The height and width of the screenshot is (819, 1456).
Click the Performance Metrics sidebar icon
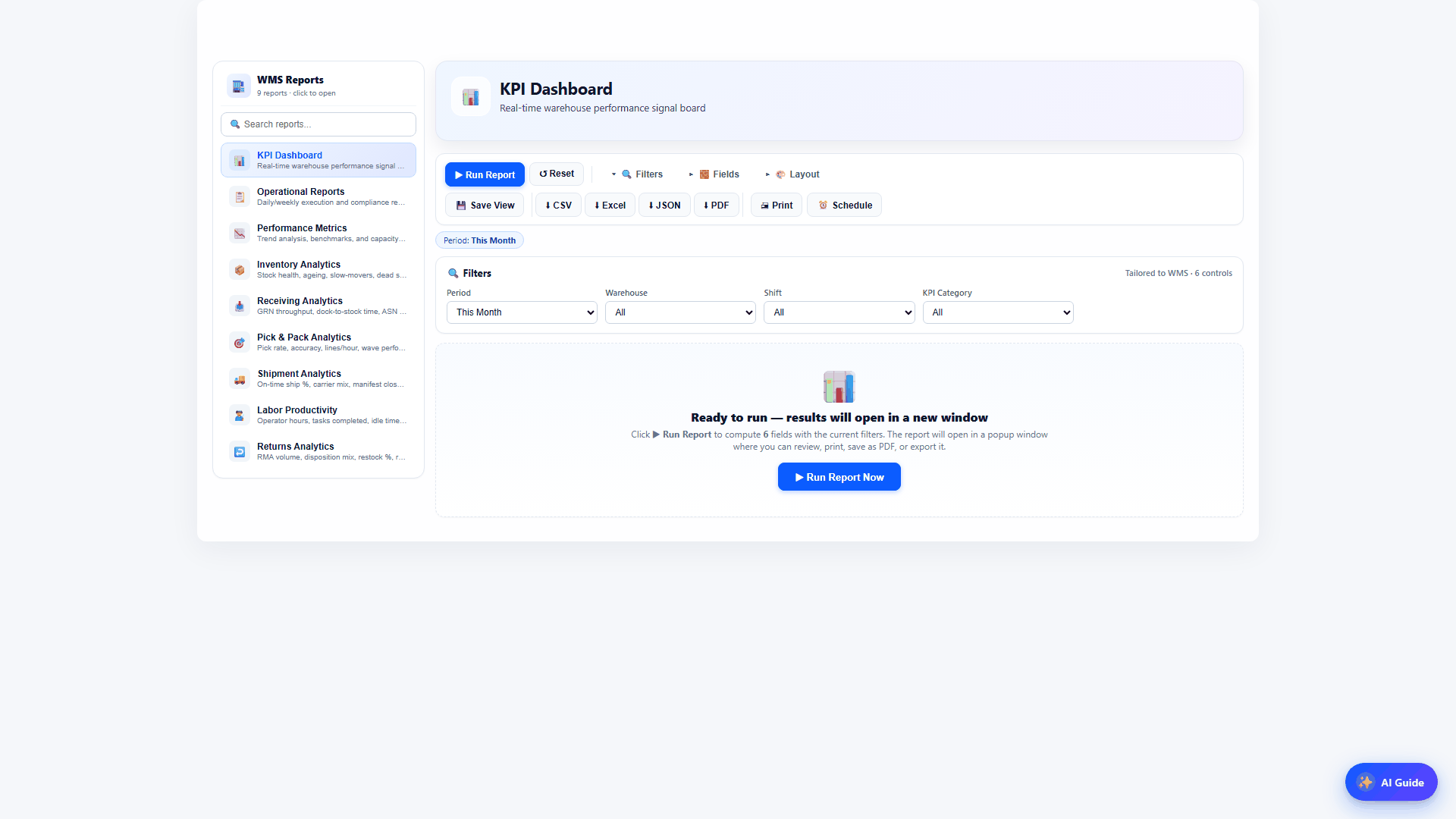click(240, 233)
